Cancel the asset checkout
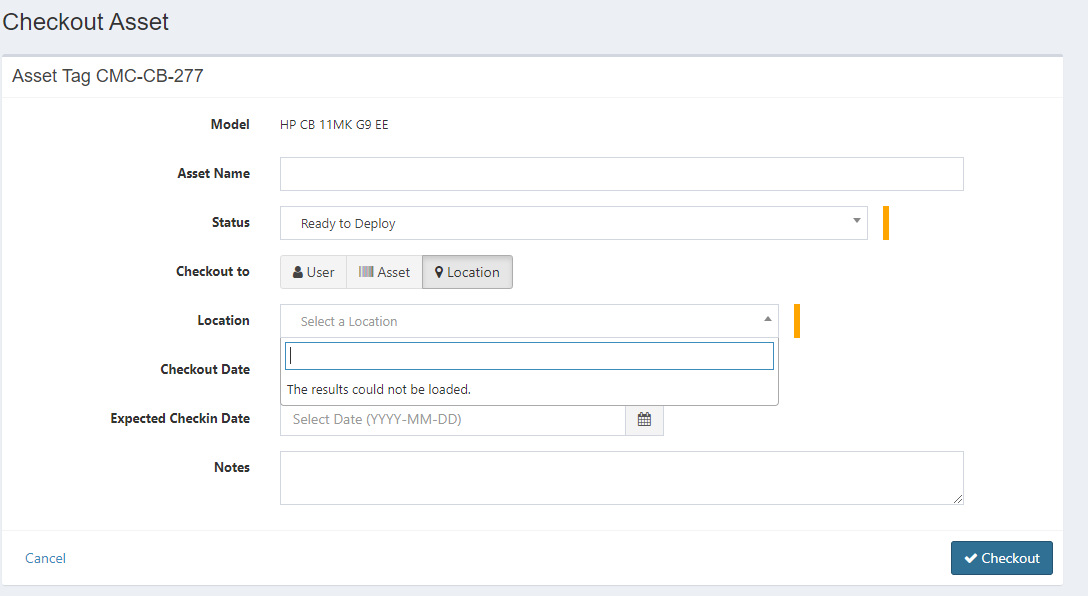 [x=45, y=559]
